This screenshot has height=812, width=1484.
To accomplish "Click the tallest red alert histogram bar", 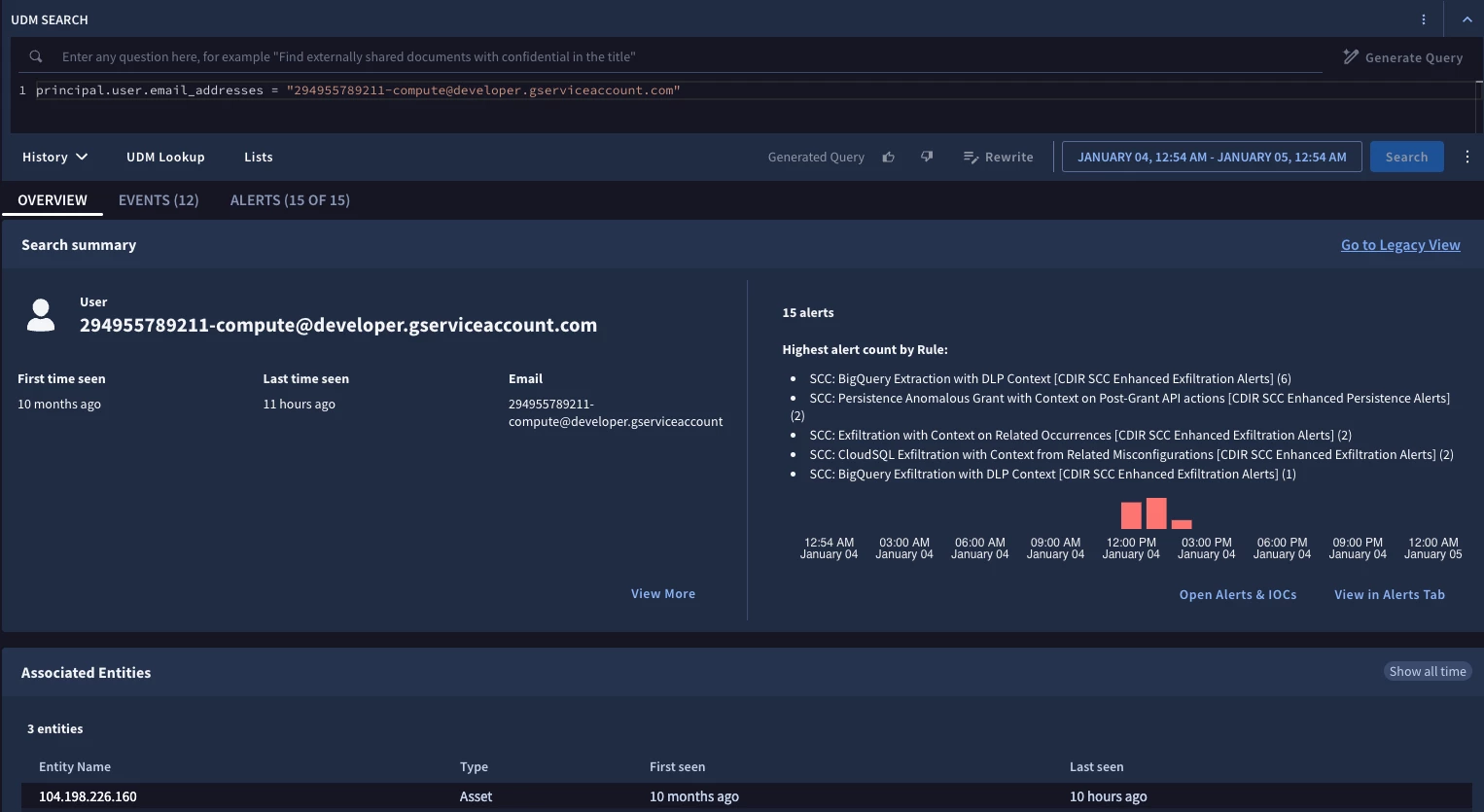I will pos(1156,513).
